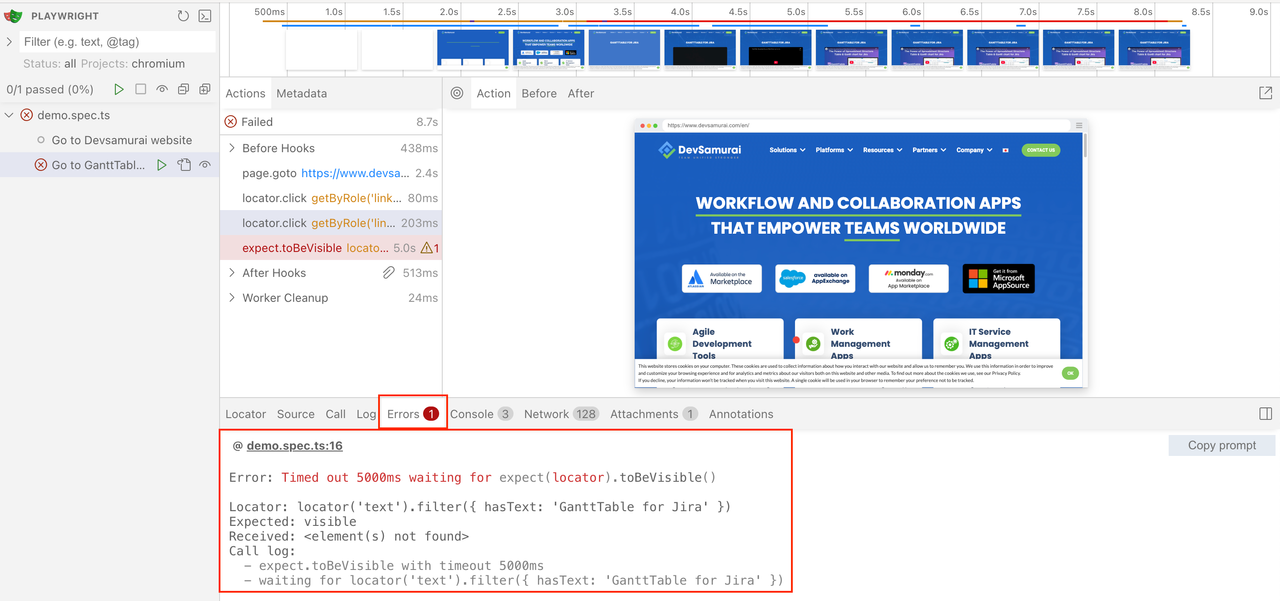The width and height of the screenshot is (1280, 601).
Task: Click the test filter input field
Action: pos(118,42)
